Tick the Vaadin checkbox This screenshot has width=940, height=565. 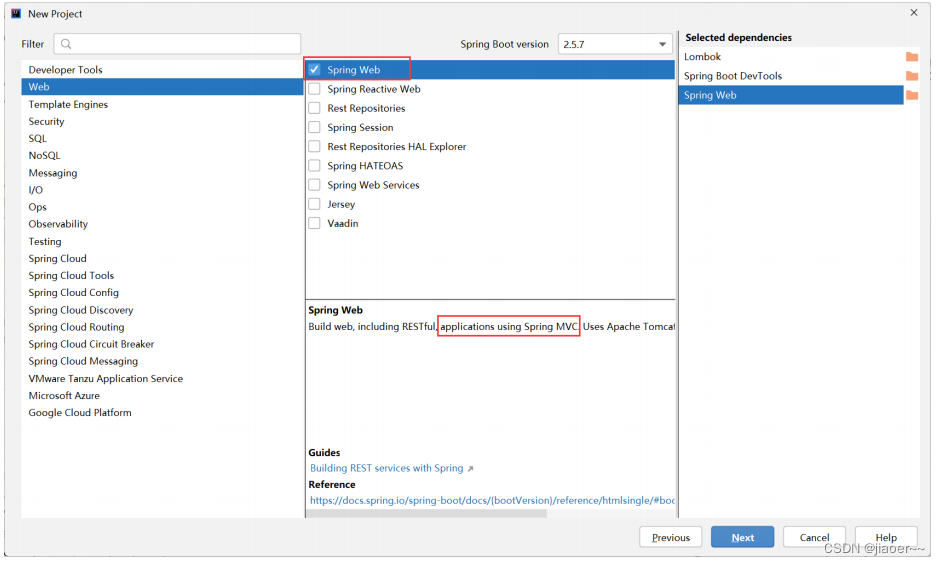click(314, 223)
